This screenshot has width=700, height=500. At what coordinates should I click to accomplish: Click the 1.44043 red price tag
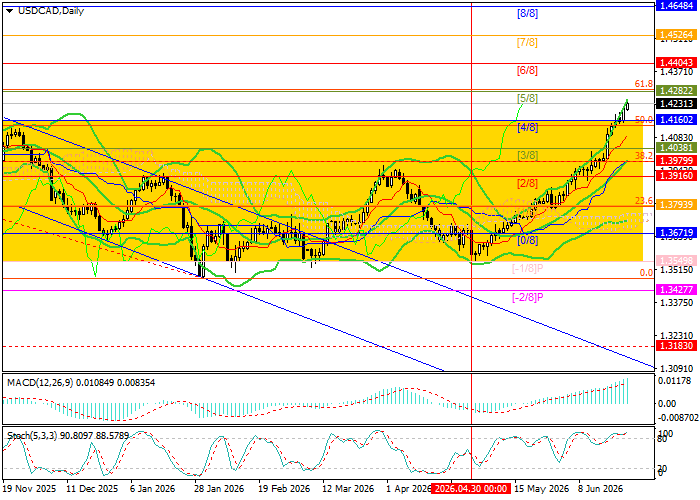(x=676, y=62)
